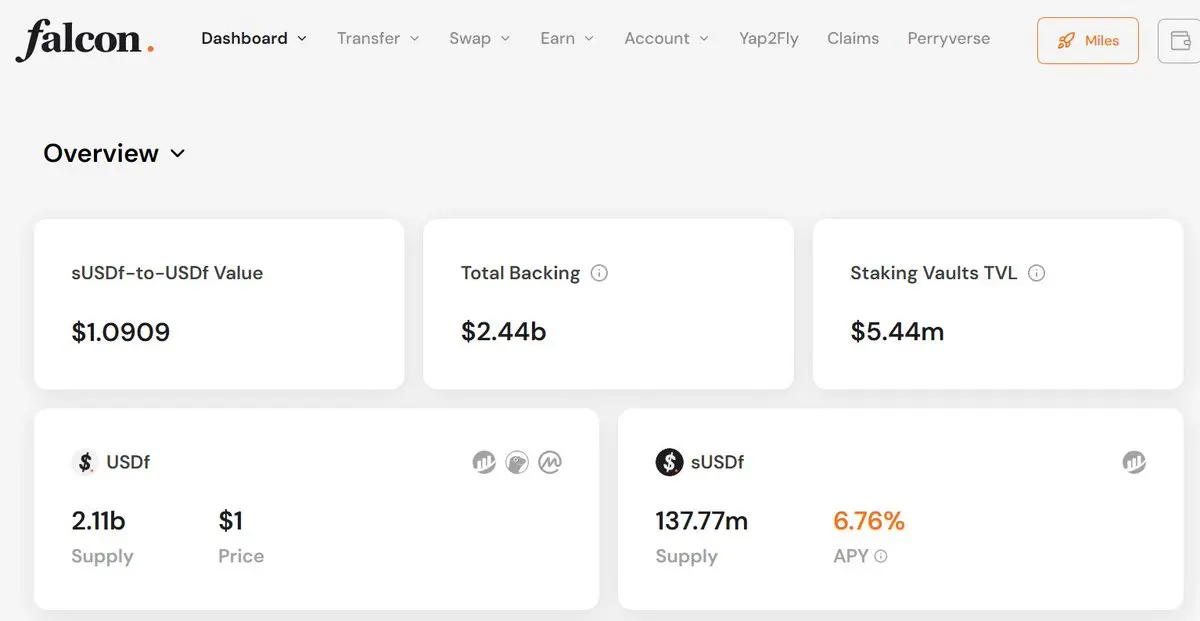Screen dimensions: 1200x621
Task: Open the CoinMarketCap icon in USDf card
Action: 549,462
